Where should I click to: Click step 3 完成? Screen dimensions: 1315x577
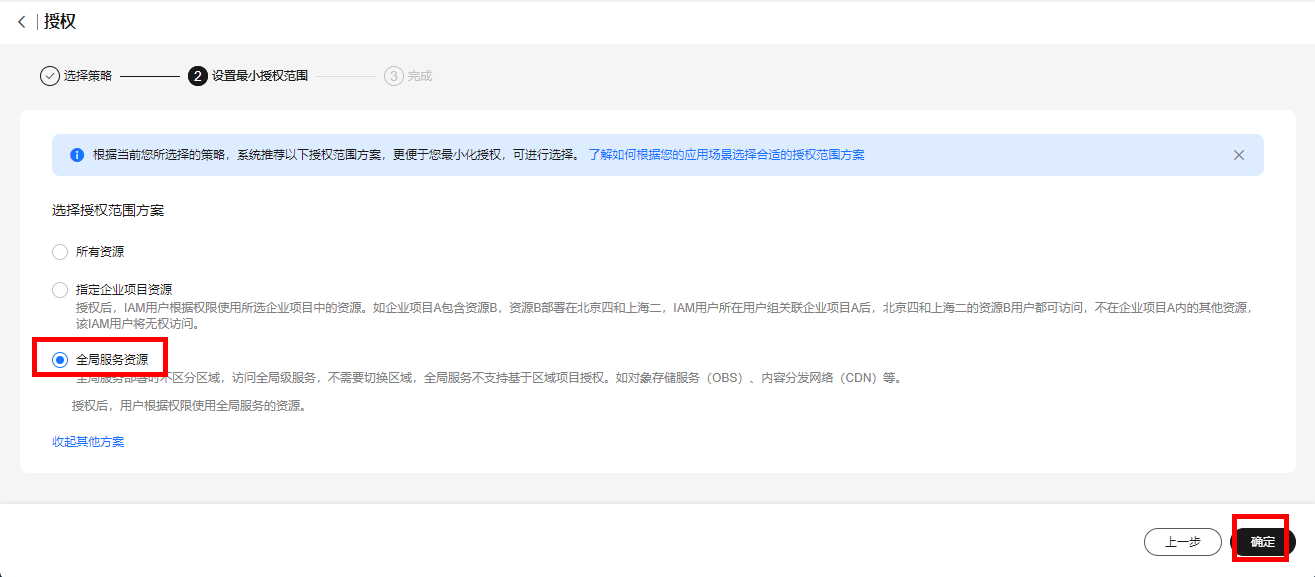click(x=408, y=76)
